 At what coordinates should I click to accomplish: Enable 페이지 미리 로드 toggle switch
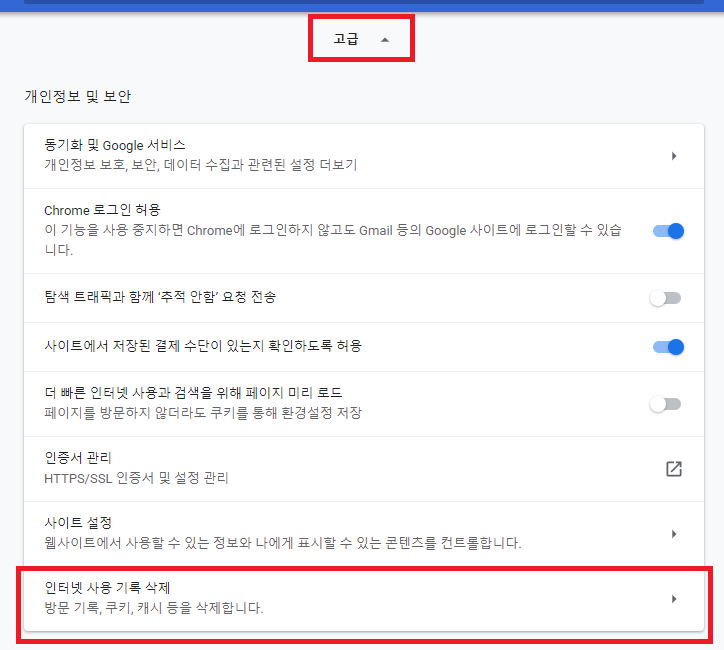[x=666, y=404]
